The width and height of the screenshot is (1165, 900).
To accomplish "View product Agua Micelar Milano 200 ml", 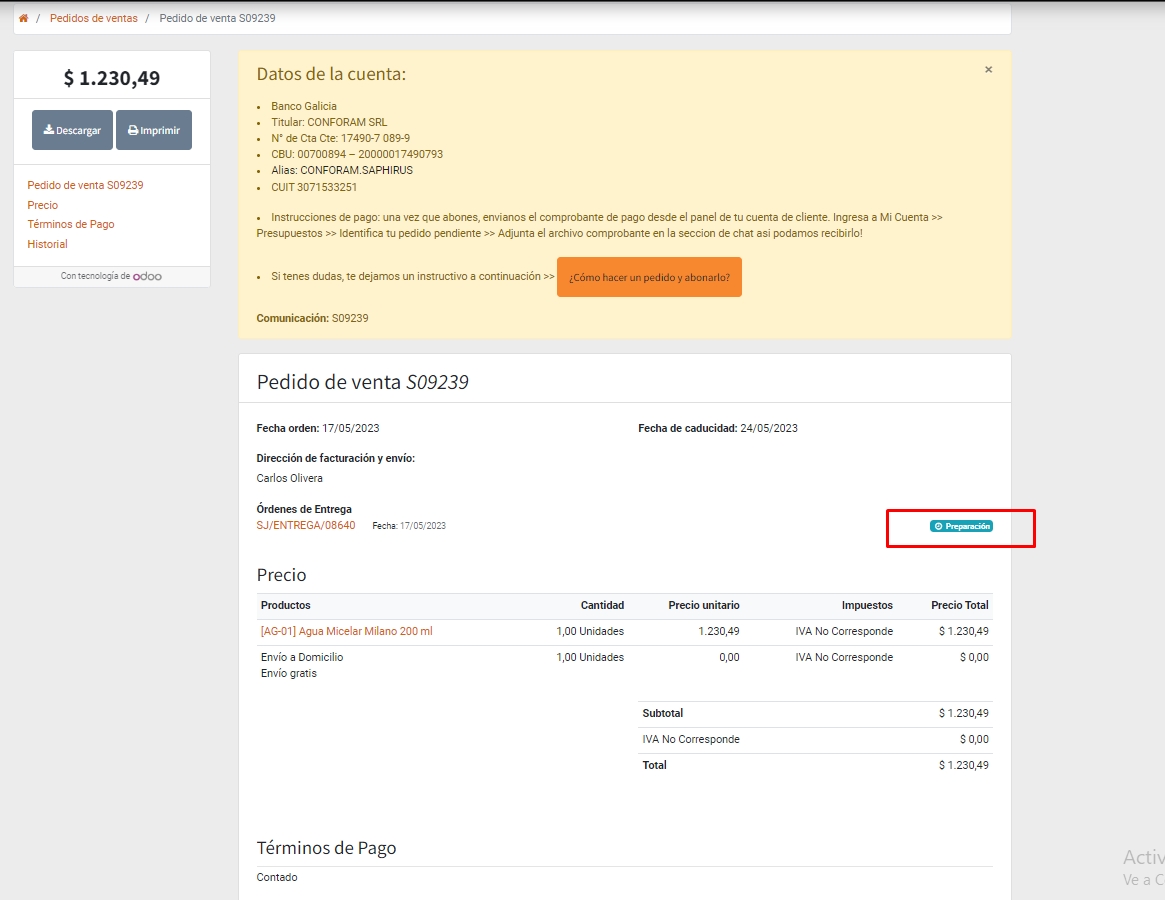I will 347,631.
